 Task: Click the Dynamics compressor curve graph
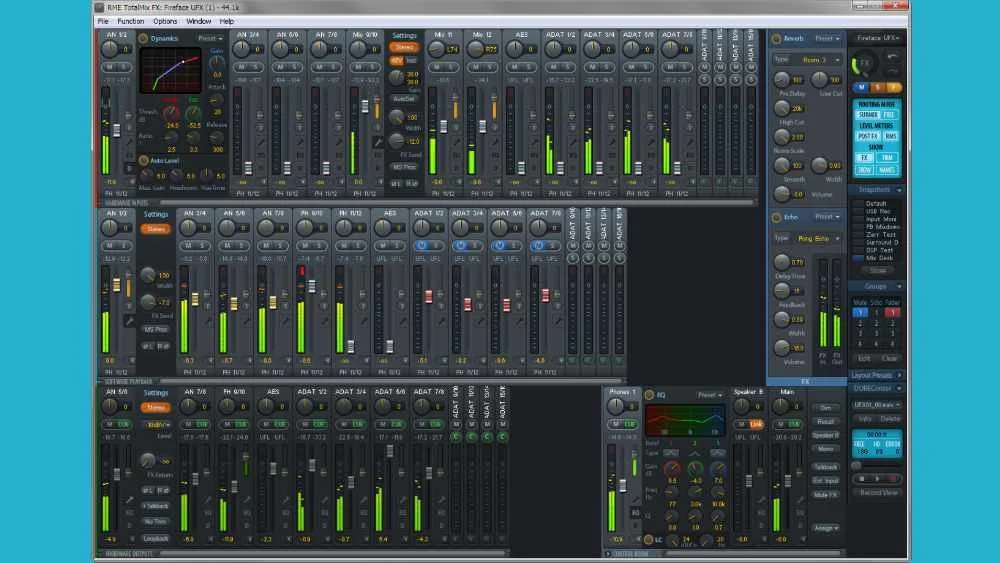tap(170, 70)
